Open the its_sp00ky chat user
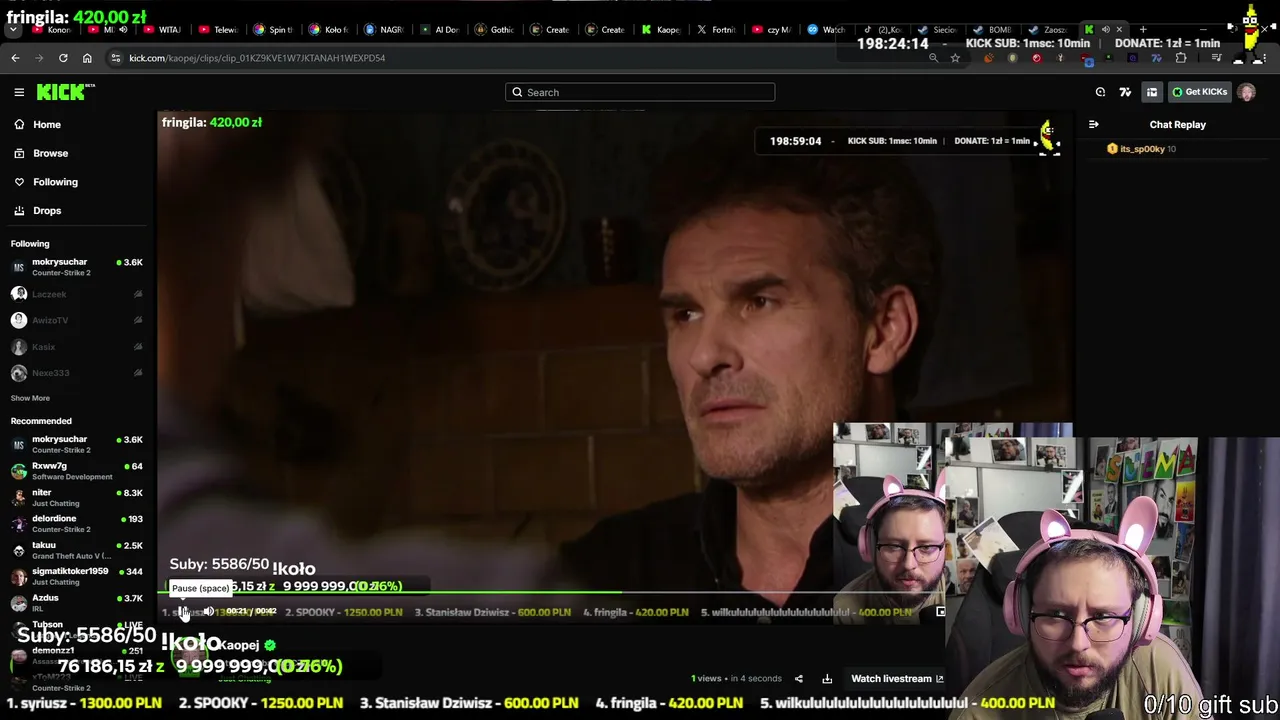This screenshot has width=1280, height=720. [1142, 149]
